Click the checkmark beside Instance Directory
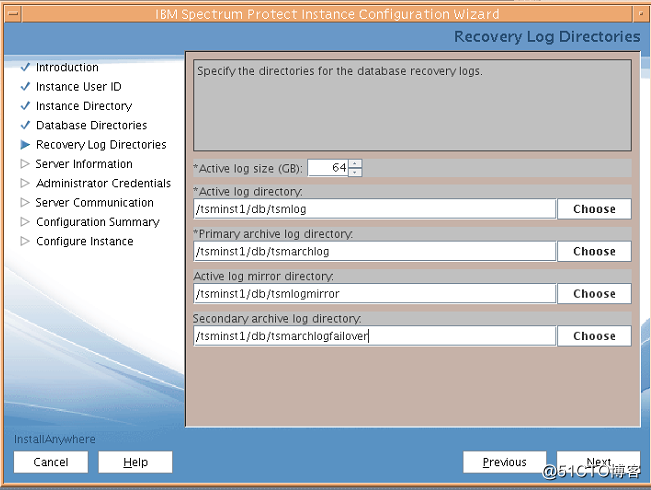 25,105
